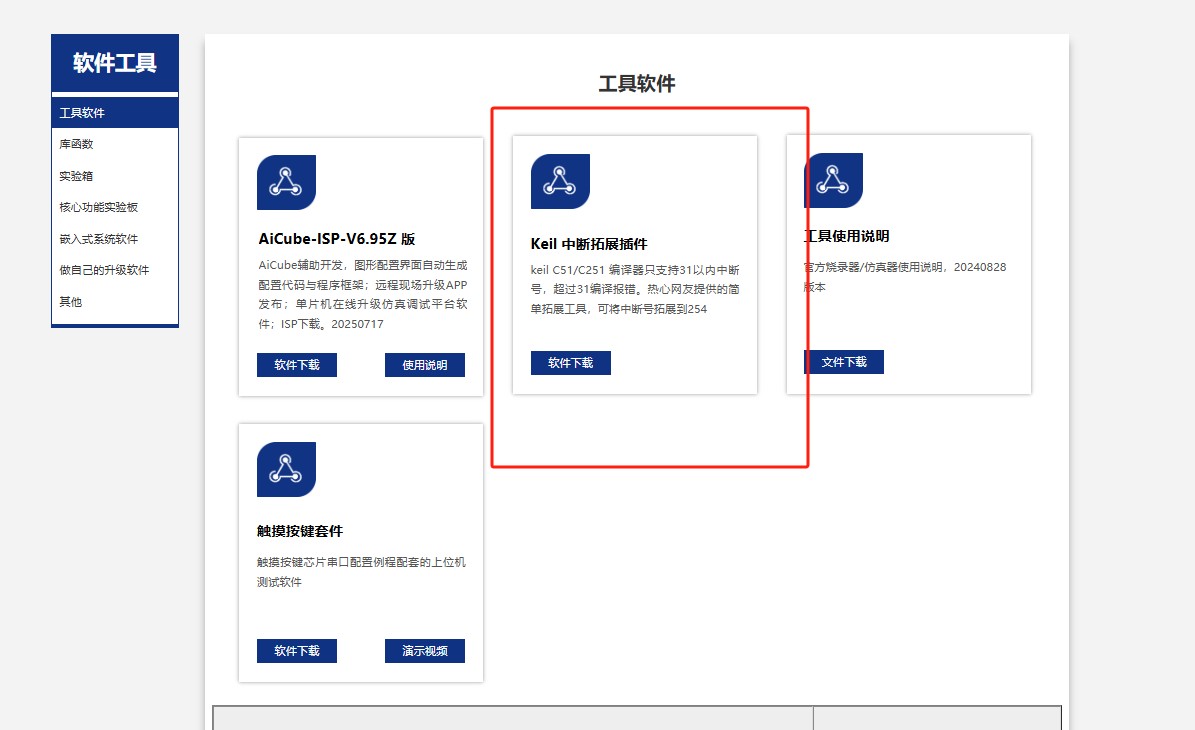The width and height of the screenshot is (1195, 730).
Task: Click 软件下载 under Keil 中断拓展插件
Action: pos(570,363)
